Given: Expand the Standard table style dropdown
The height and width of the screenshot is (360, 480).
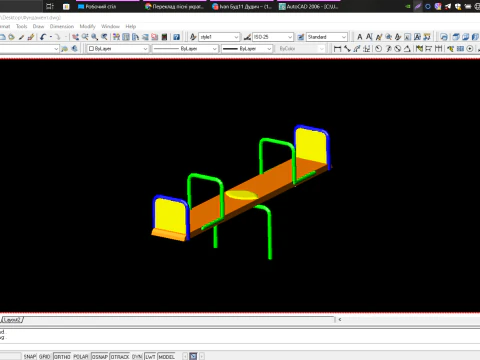Looking at the screenshot, I should tap(344, 37).
